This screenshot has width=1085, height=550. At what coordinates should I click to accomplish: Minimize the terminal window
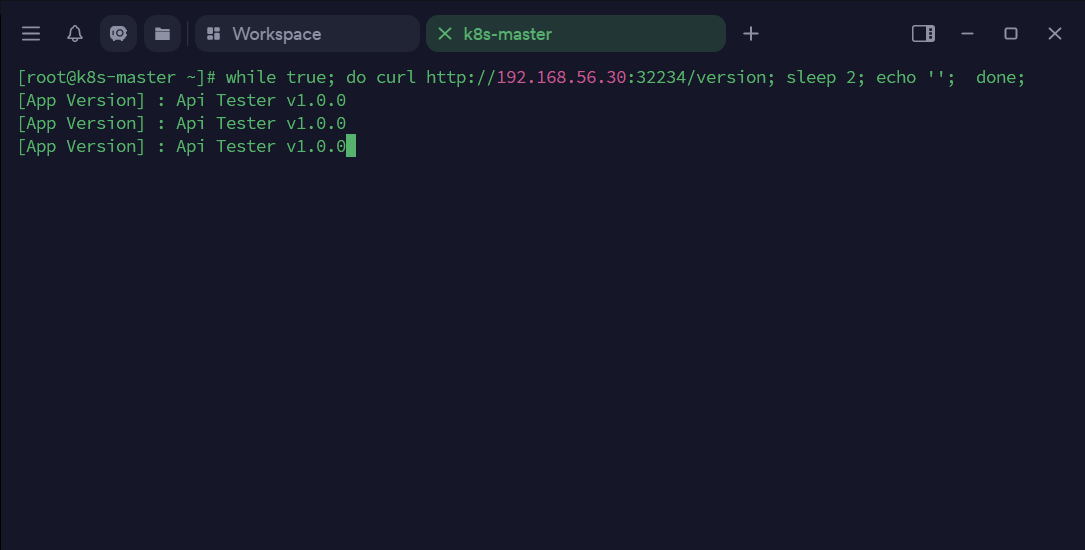coord(967,34)
